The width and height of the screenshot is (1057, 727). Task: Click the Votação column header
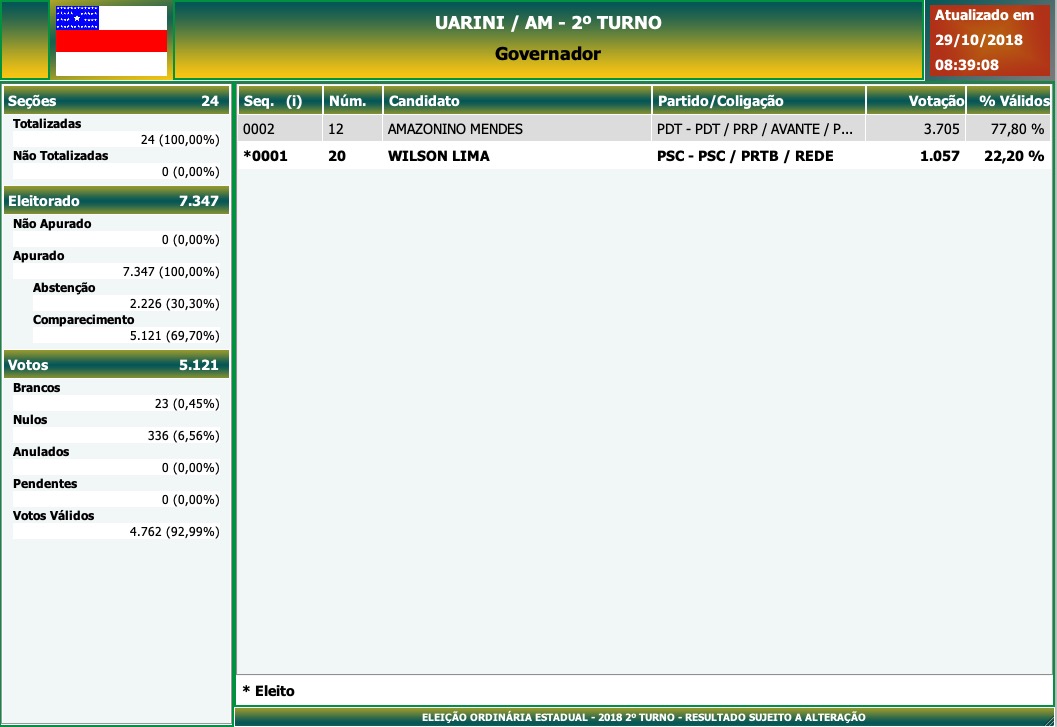[916, 101]
